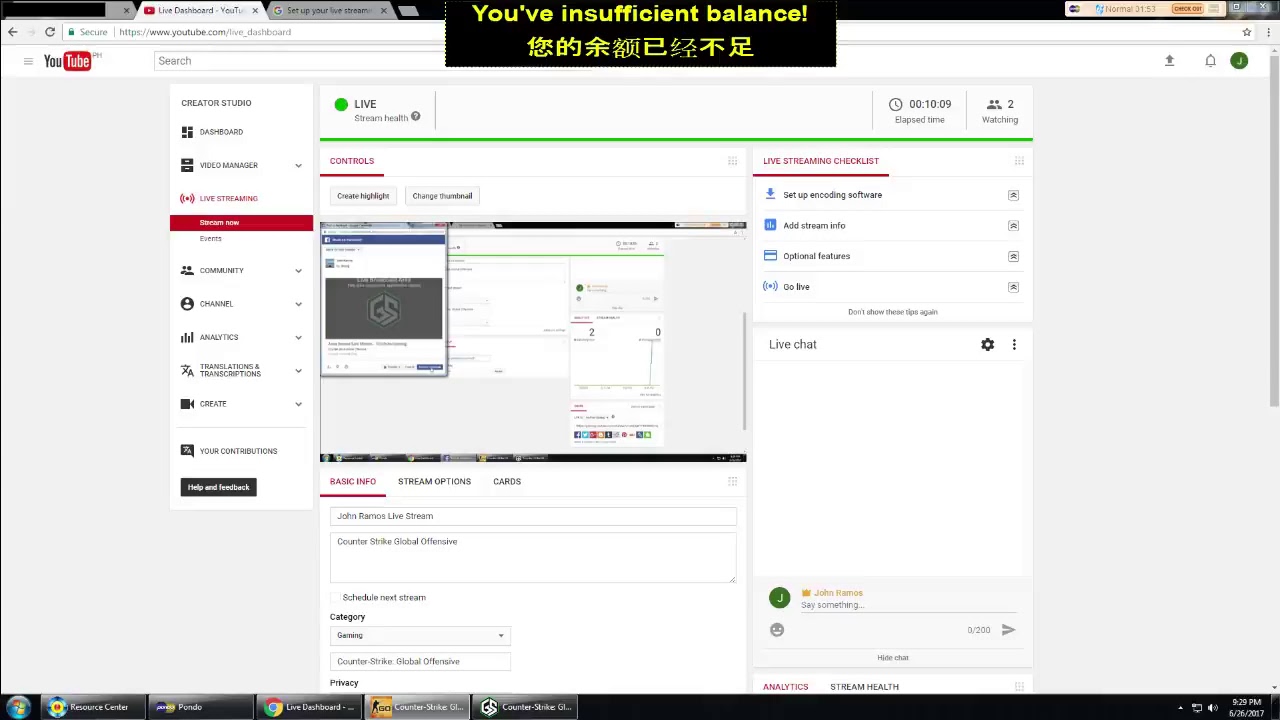Expand the Video Manager section

point(298,166)
